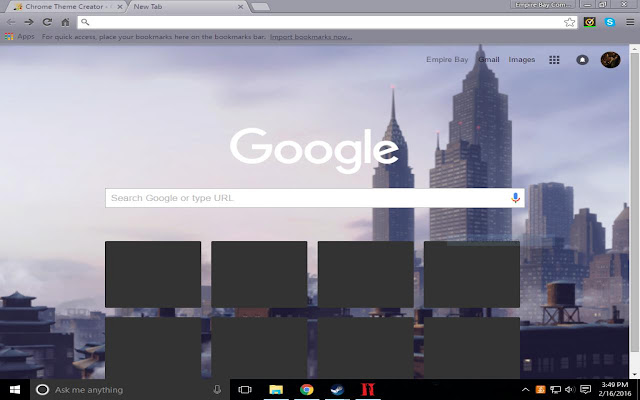Open the Images link
The width and height of the screenshot is (640, 400).
(522, 60)
